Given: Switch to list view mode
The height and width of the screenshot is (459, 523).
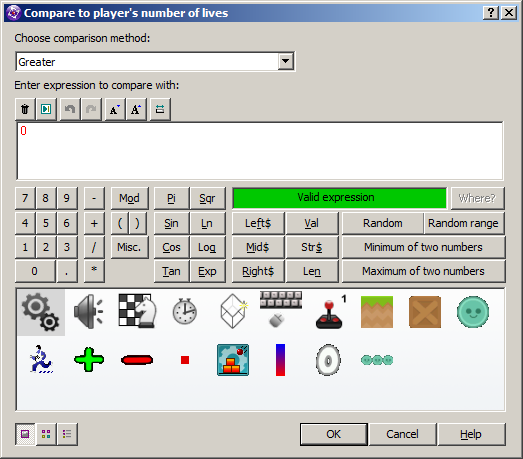Looking at the screenshot, I should (67, 434).
